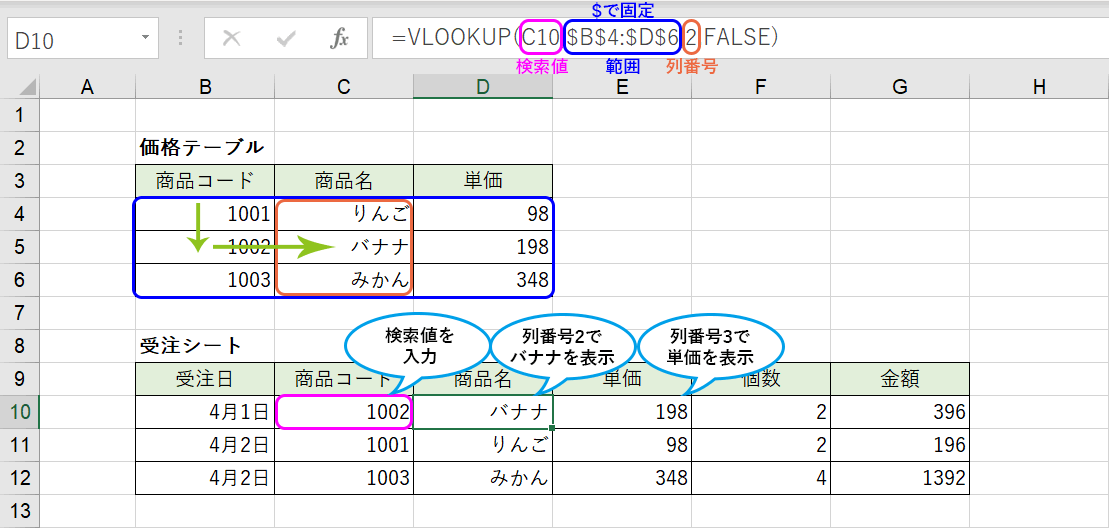This screenshot has height=528, width=1109.
Task: Select column B header
Action: pos(205,86)
